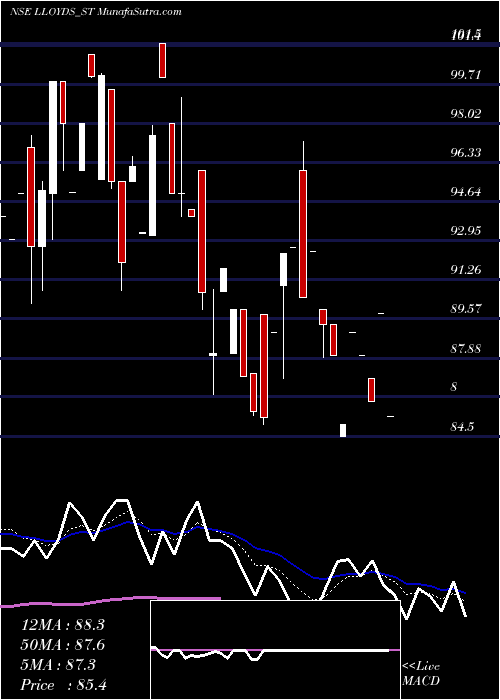Click the 84.5 price axis label

click(x=462, y=427)
